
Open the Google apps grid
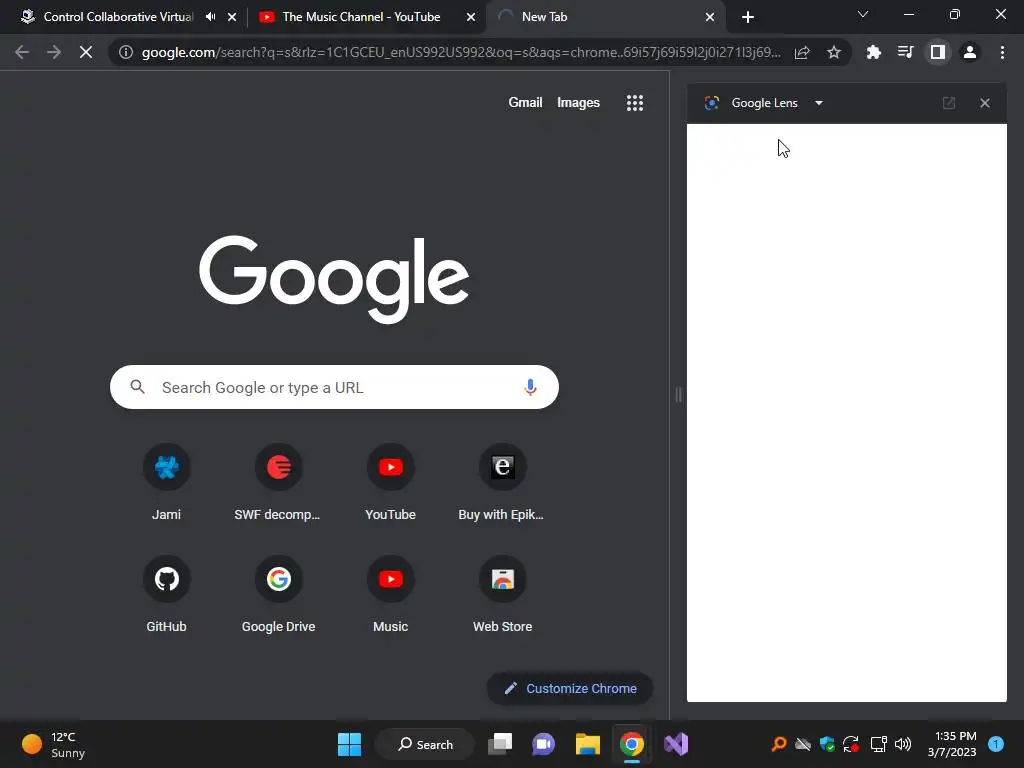(635, 103)
